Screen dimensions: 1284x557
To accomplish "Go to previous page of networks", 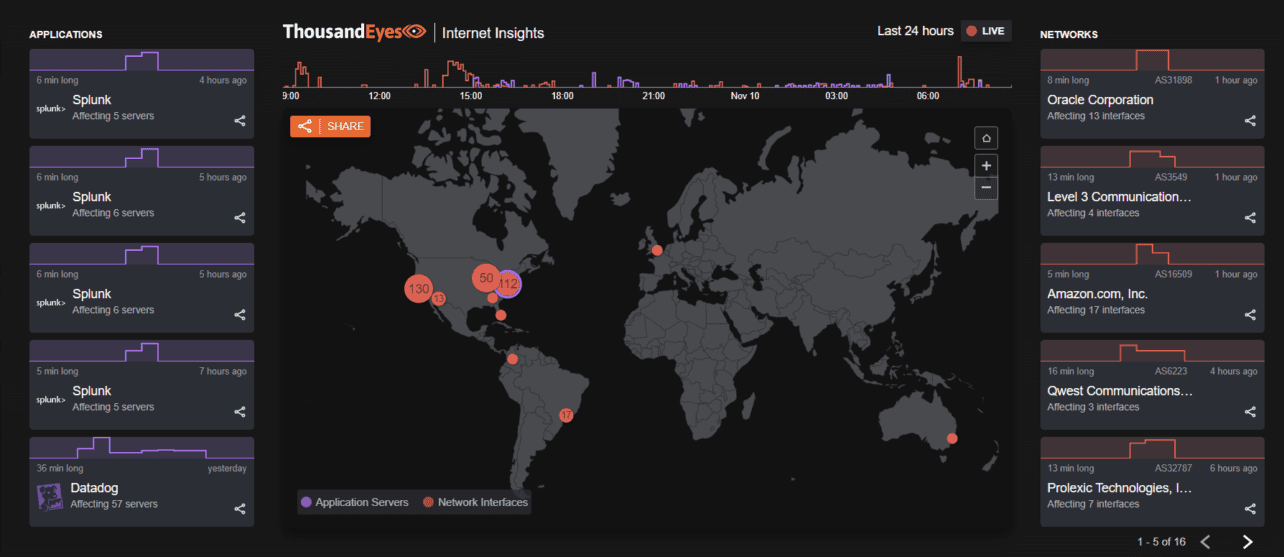I will (x=1205, y=542).
